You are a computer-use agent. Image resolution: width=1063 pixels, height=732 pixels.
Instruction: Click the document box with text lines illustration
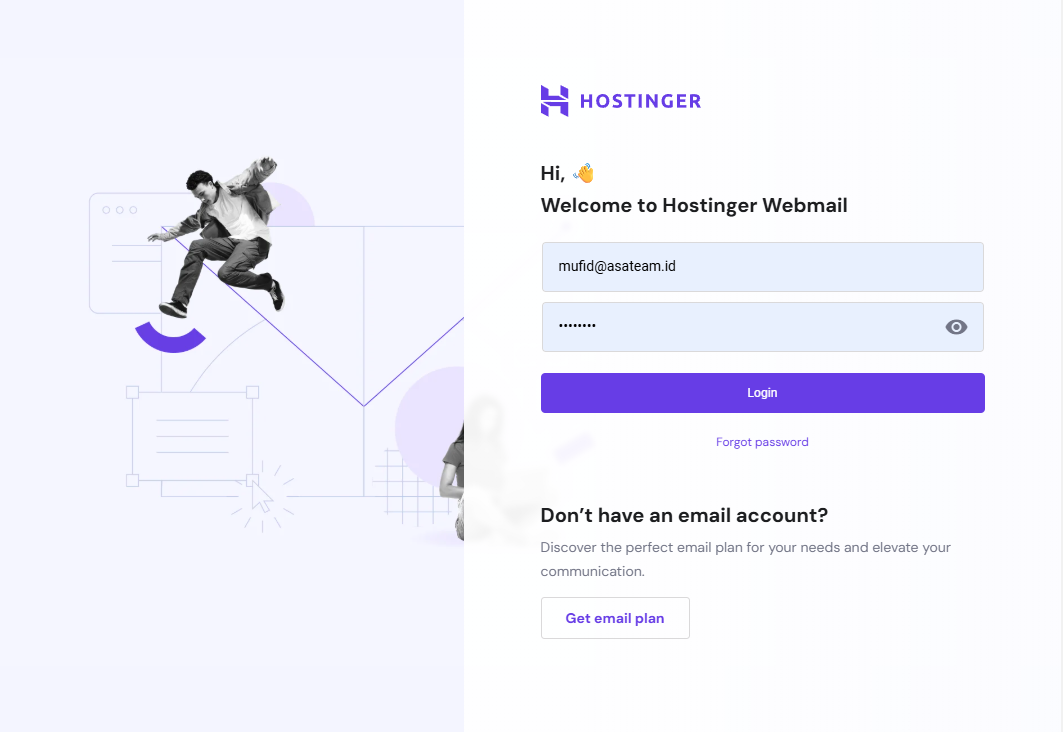(193, 436)
